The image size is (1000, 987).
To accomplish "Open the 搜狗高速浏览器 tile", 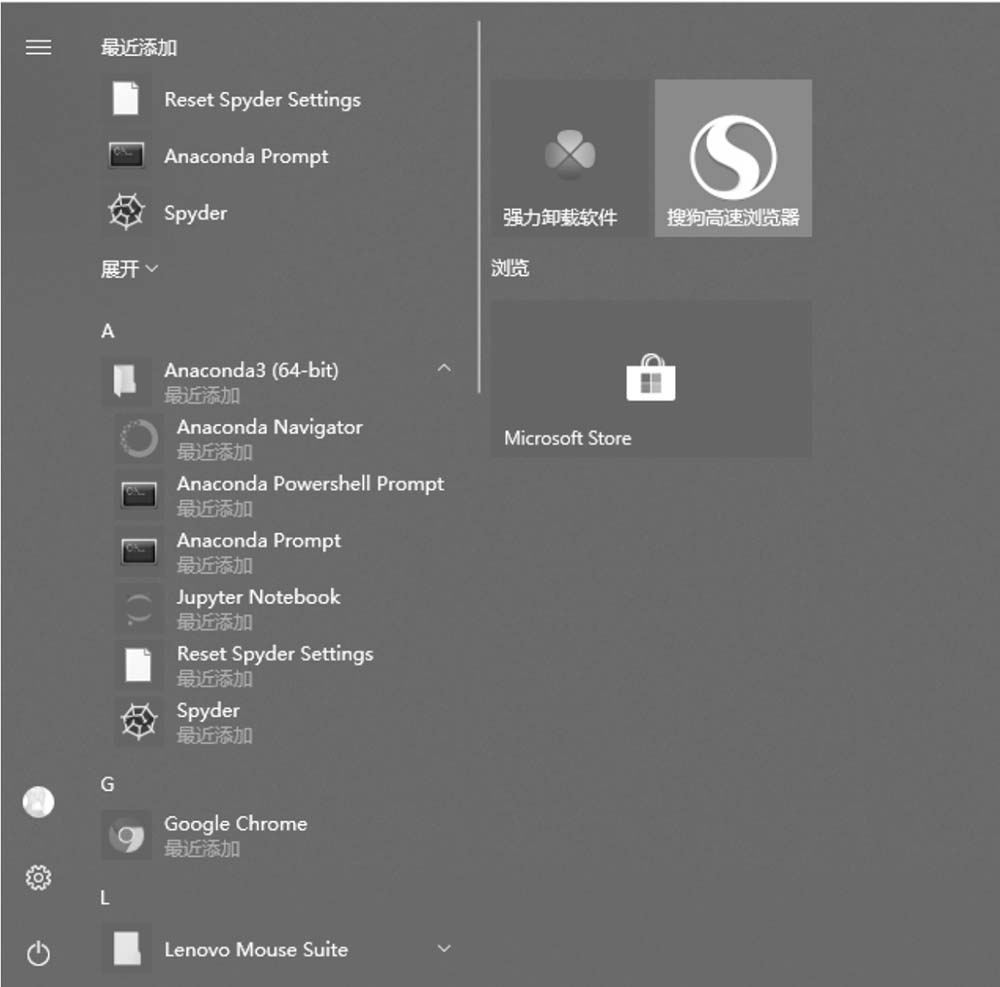I will pyautogui.click(x=733, y=158).
